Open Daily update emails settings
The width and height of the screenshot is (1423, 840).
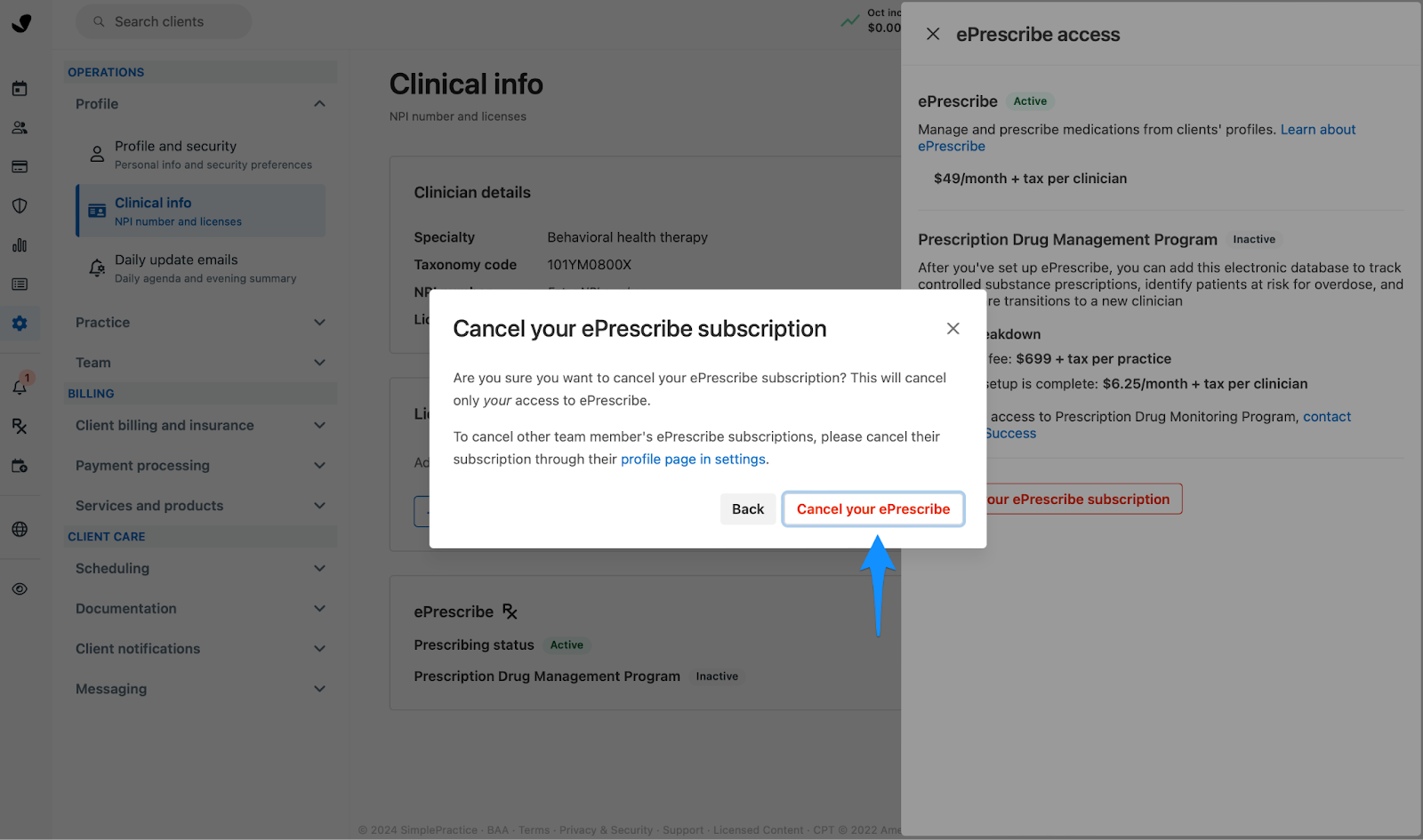[x=201, y=268]
